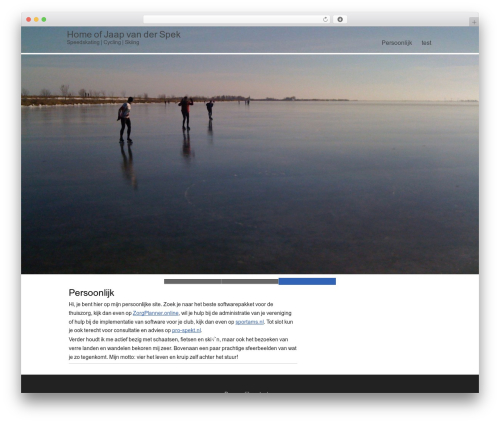Click the ice skating hero image
Image resolution: width=500 pixels, height=423 pixels.
pyautogui.click(x=250, y=164)
